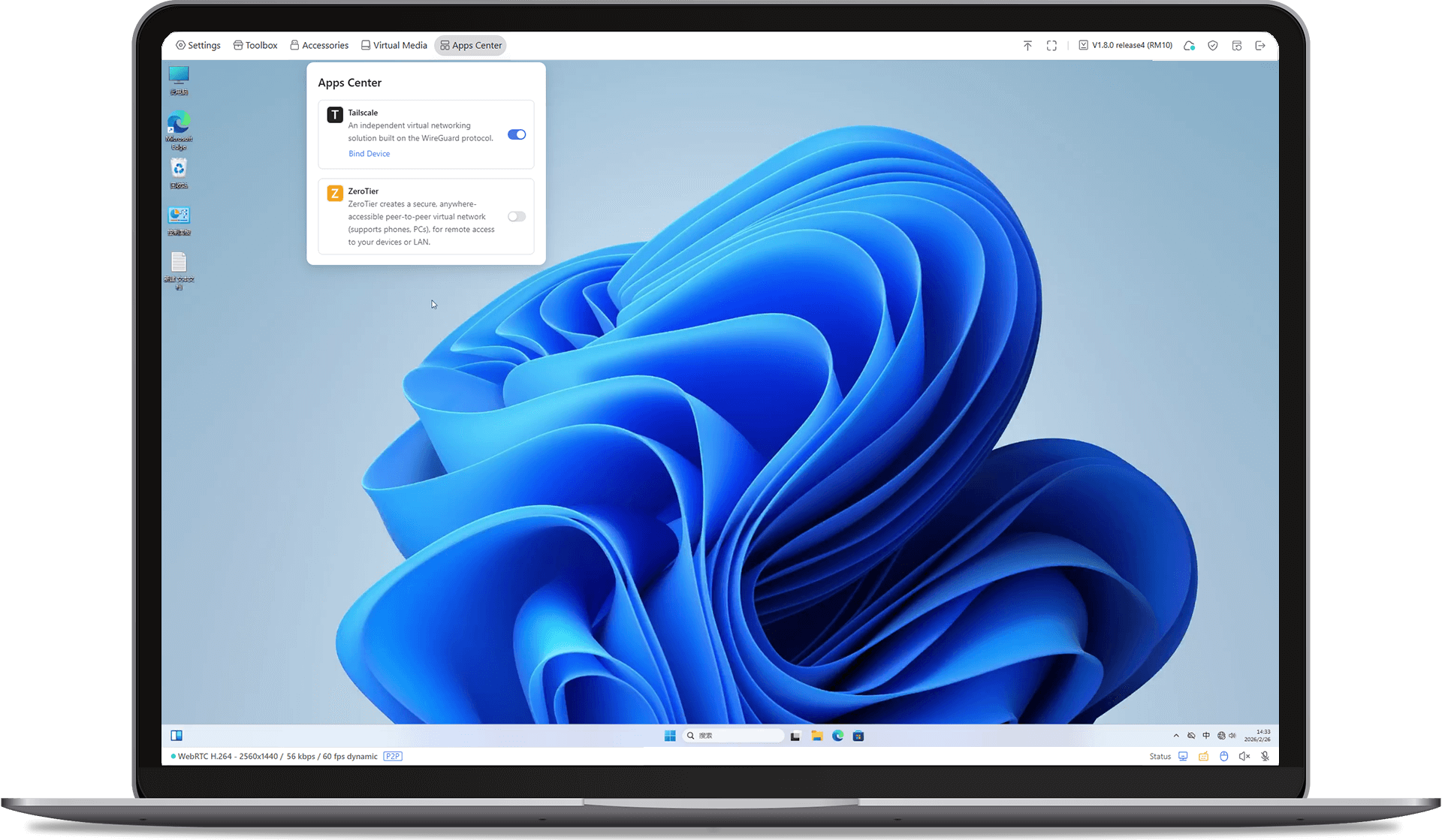The height and width of the screenshot is (840, 1442).
Task: Open the shield security icon
Action: 1213,46
